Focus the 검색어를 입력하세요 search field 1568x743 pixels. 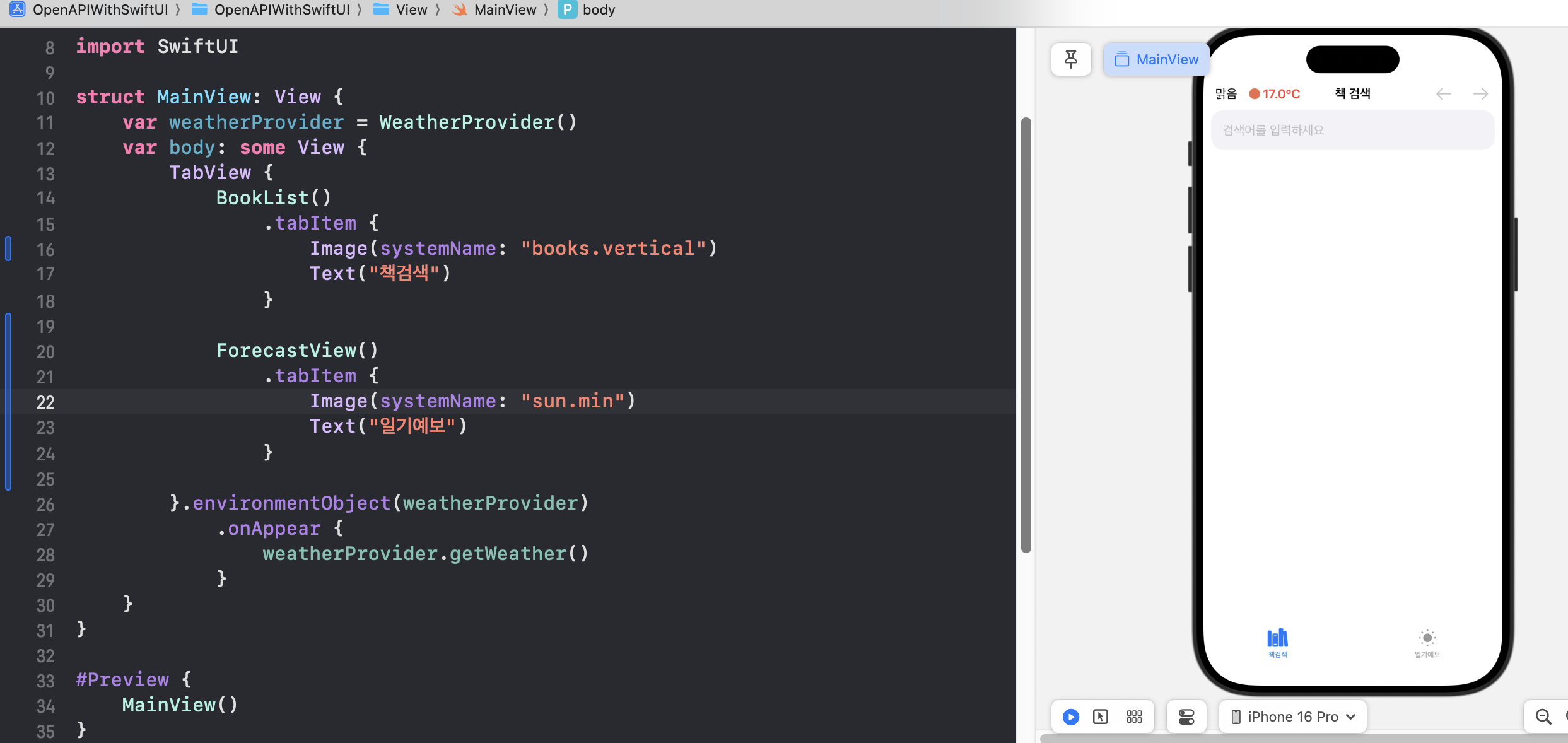tap(1352, 130)
